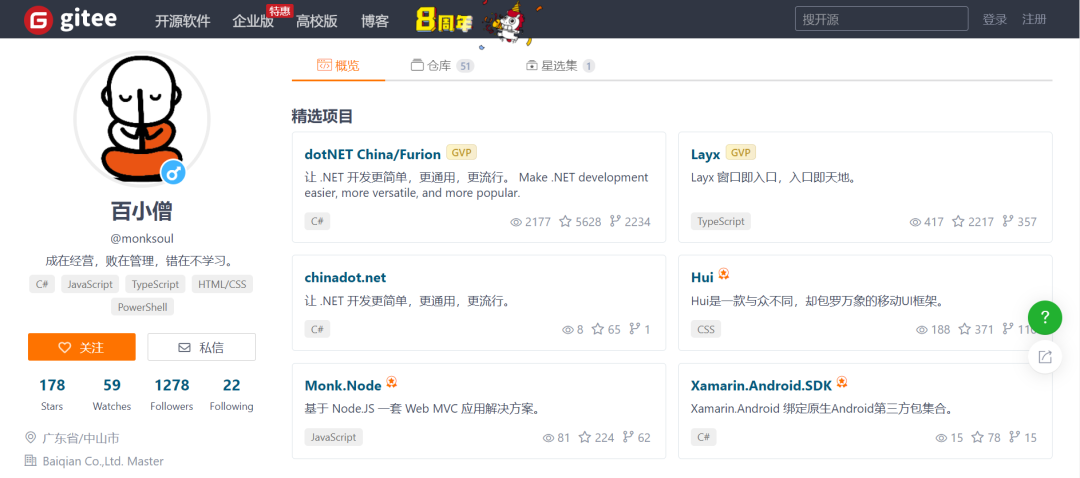Click the 1278 Followers counter
The width and height of the screenshot is (1080, 478).
172,395
